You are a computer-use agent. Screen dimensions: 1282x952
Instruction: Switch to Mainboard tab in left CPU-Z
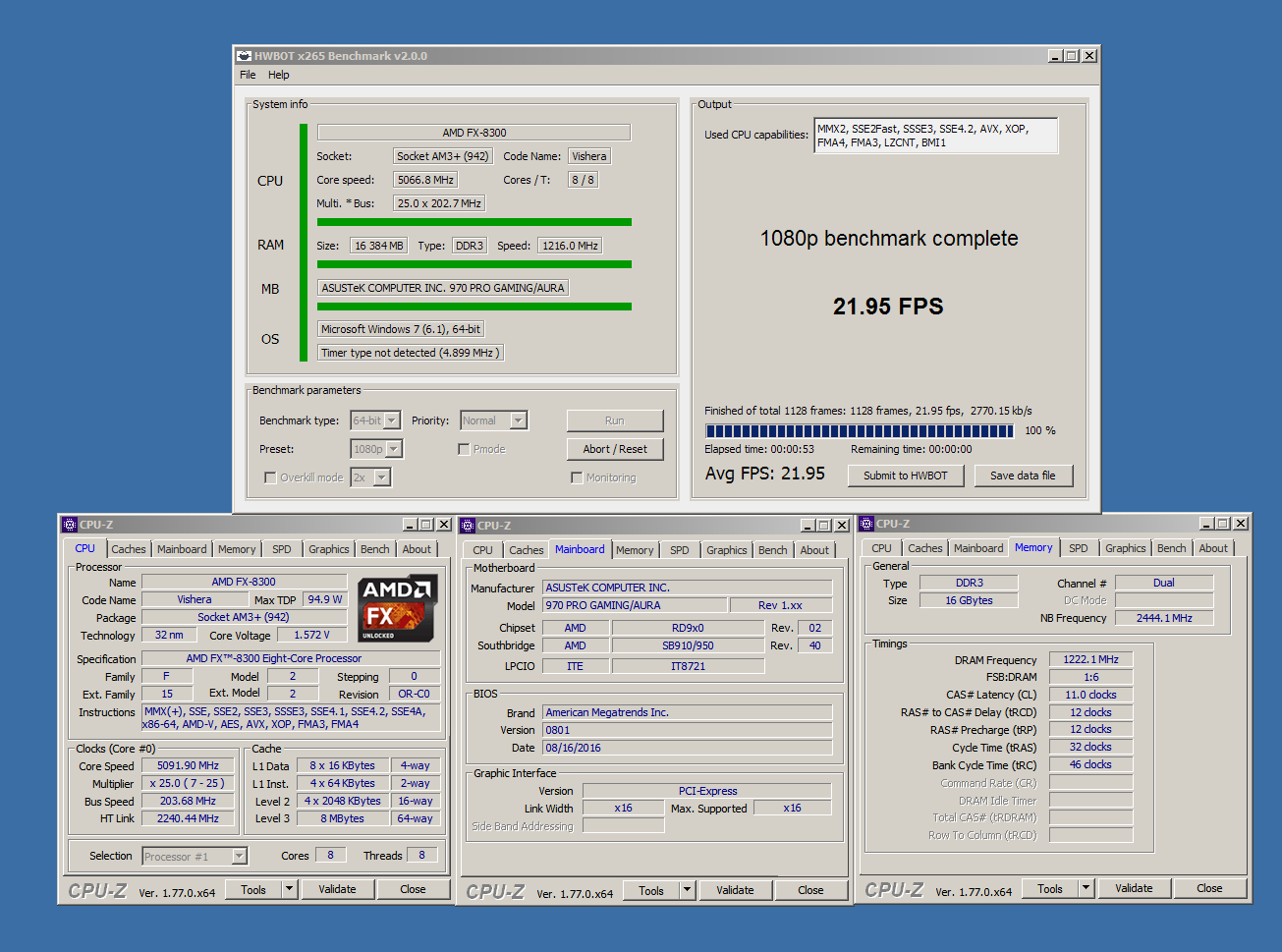pyautogui.click(x=182, y=549)
